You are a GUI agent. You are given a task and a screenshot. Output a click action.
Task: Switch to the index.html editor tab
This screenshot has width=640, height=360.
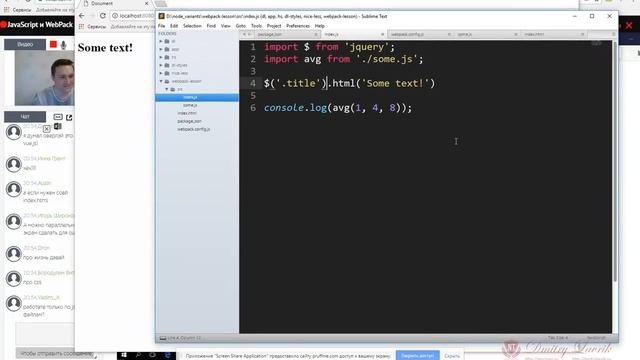click(x=553, y=34)
